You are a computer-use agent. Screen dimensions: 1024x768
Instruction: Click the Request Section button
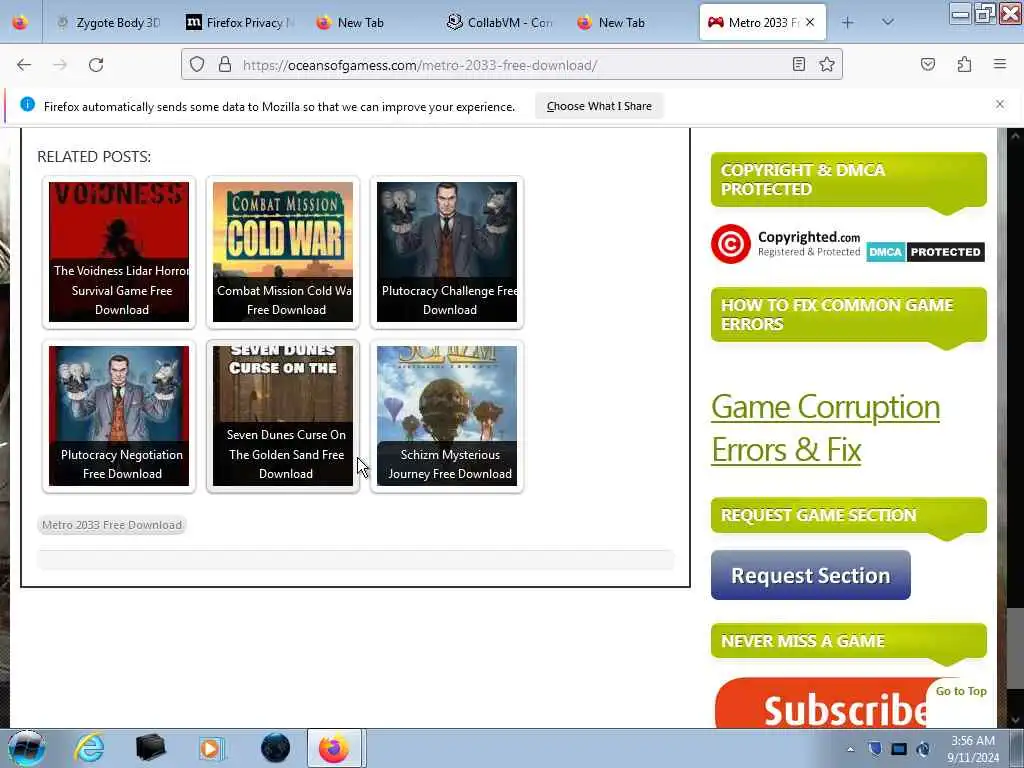point(810,575)
